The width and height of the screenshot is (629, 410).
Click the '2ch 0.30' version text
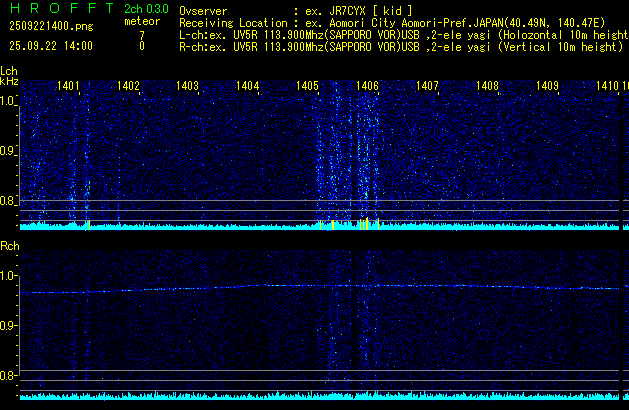tap(146, 9)
